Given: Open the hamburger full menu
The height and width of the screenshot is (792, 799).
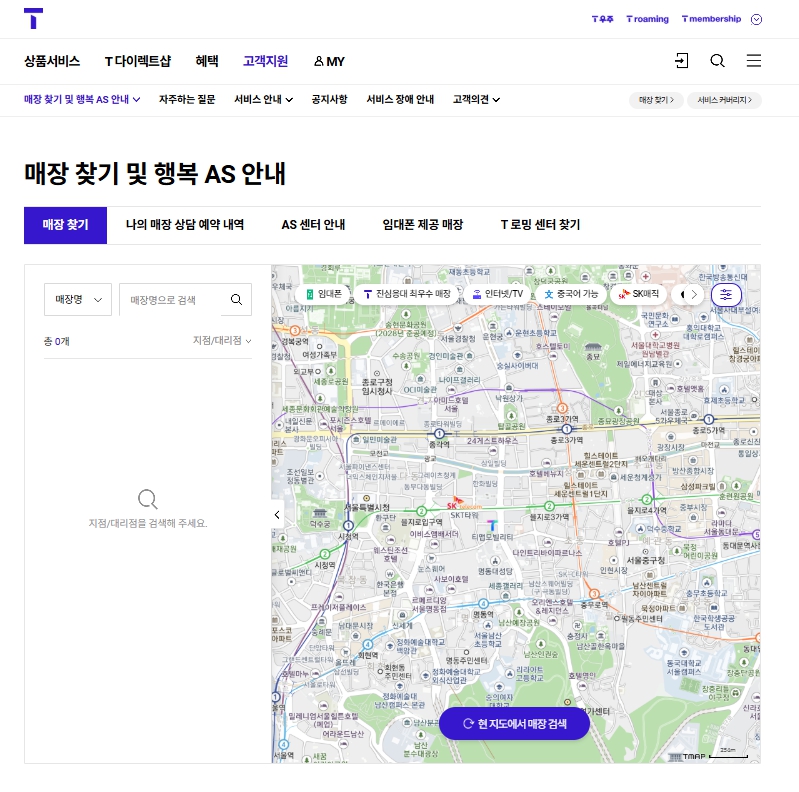Looking at the screenshot, I should 754,61.
